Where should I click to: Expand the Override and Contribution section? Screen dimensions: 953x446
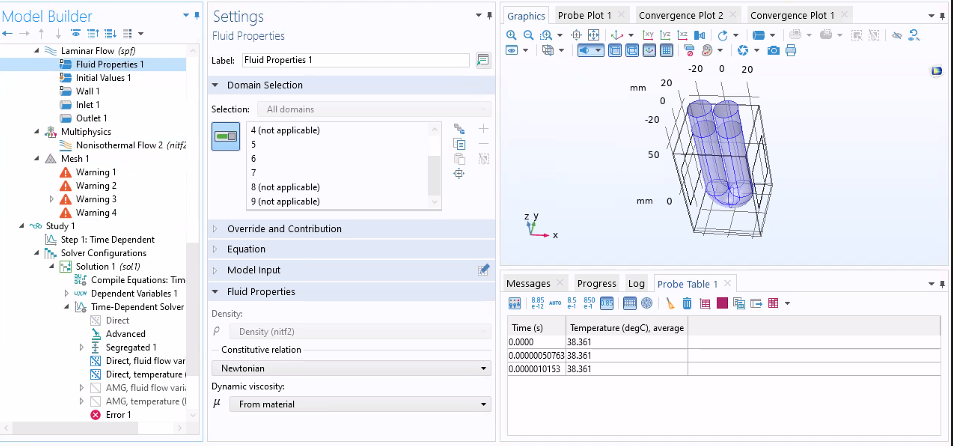coord(284,229)
